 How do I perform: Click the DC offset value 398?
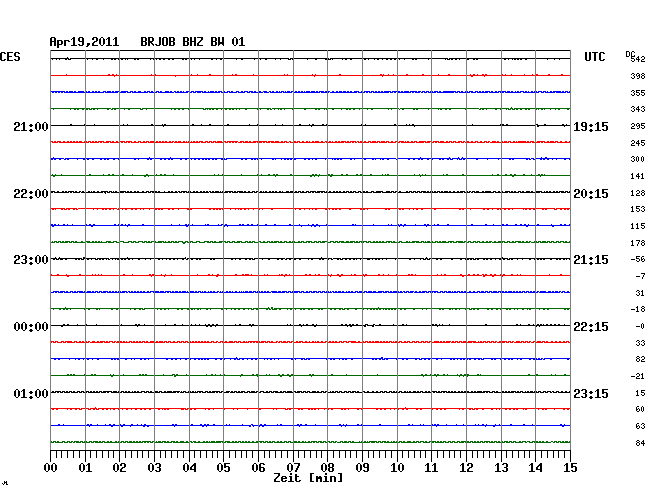638,76
